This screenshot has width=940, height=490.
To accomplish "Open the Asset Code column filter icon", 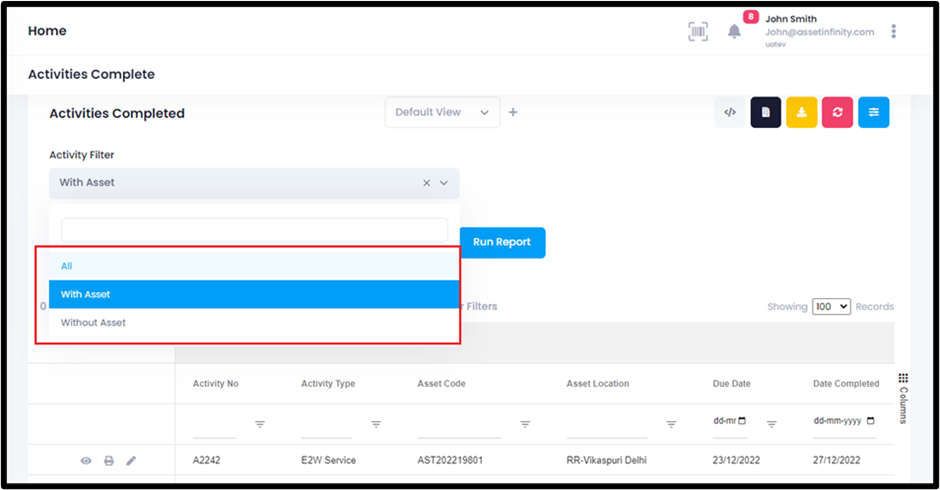I will tap(525, 424).
